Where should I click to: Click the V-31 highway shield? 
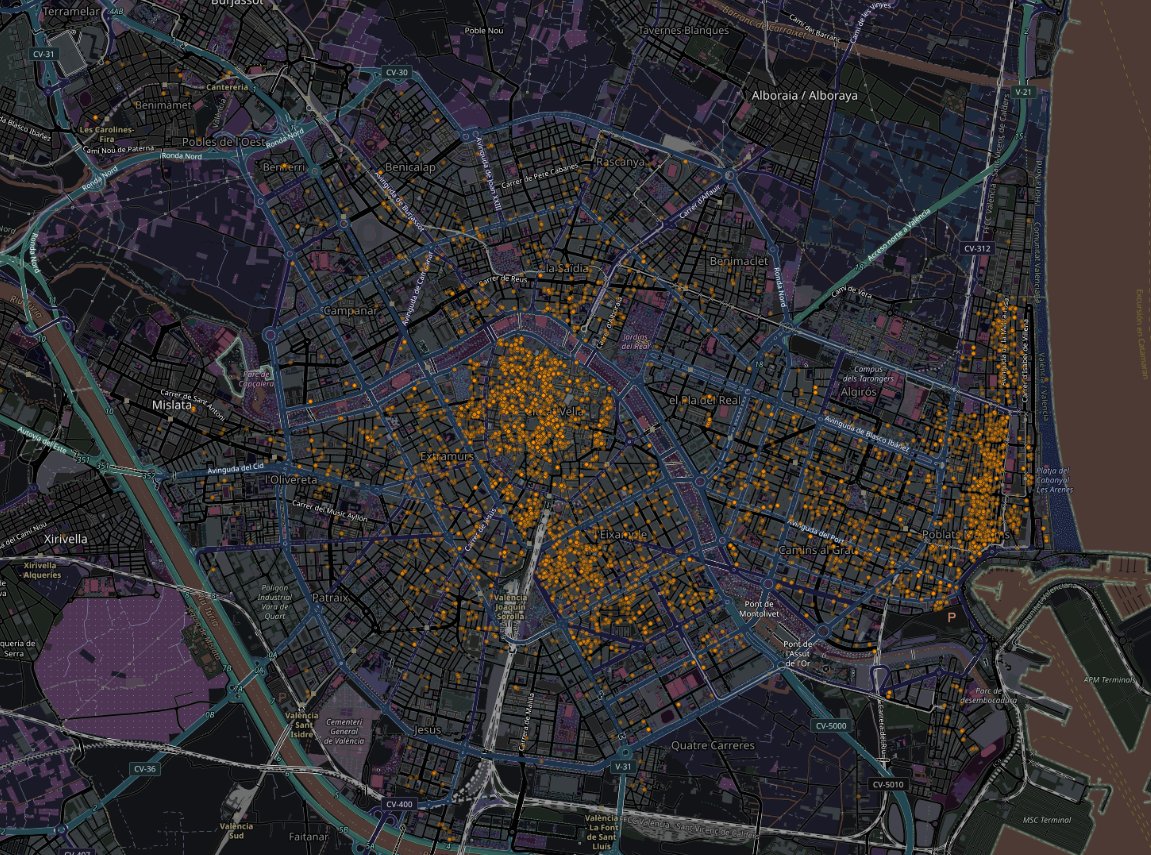pyautogui.click(x=622, y=766)
